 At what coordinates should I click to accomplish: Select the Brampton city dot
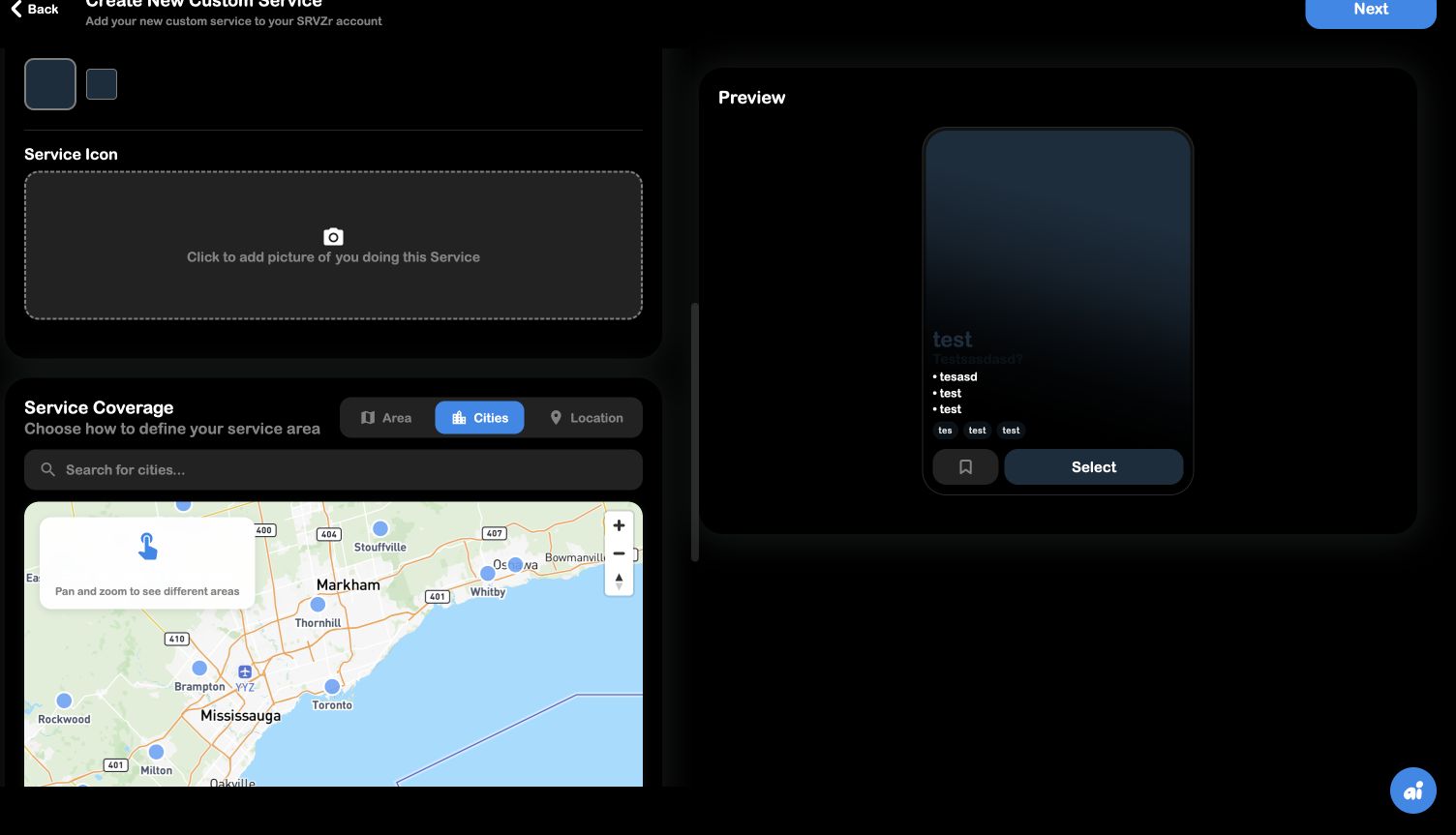click(199, 668)
